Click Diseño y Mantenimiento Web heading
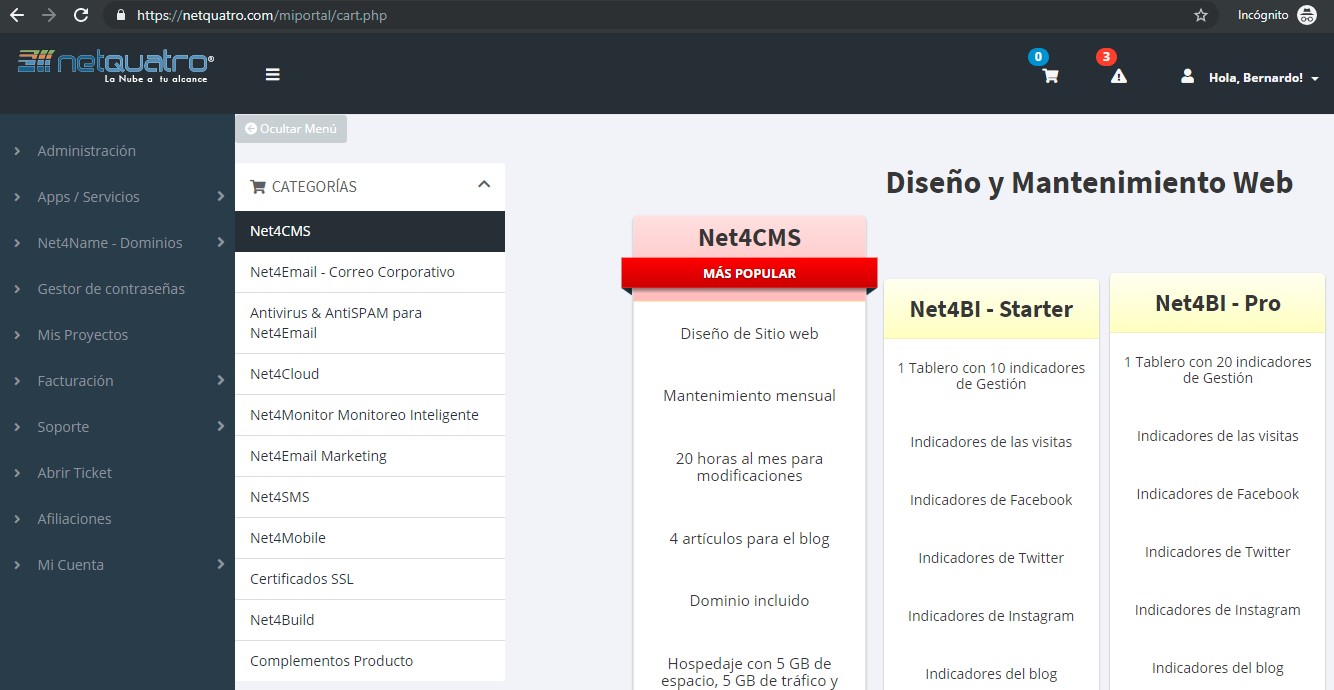Viewport: 1334px width, 690px height. (x=1089, y=183)
